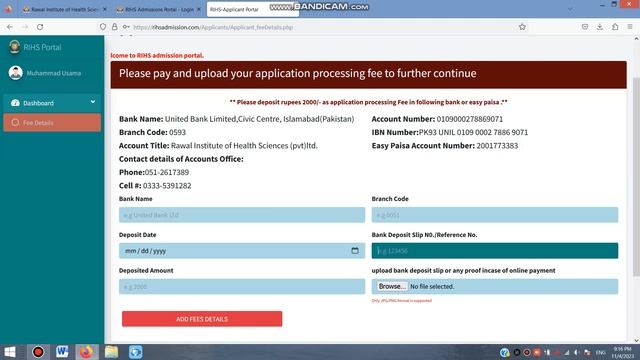This screenshot has height=360, width=640.
Task: Click the ENG language indicator in tray
Action: pos(601,352)
